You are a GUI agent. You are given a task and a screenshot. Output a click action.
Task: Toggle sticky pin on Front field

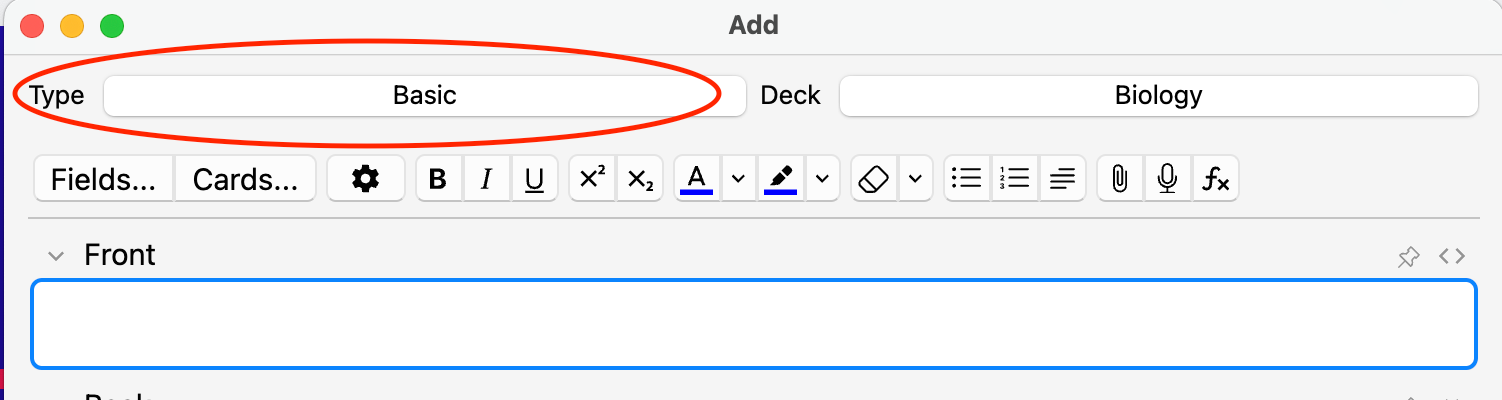coord(1408,257)
